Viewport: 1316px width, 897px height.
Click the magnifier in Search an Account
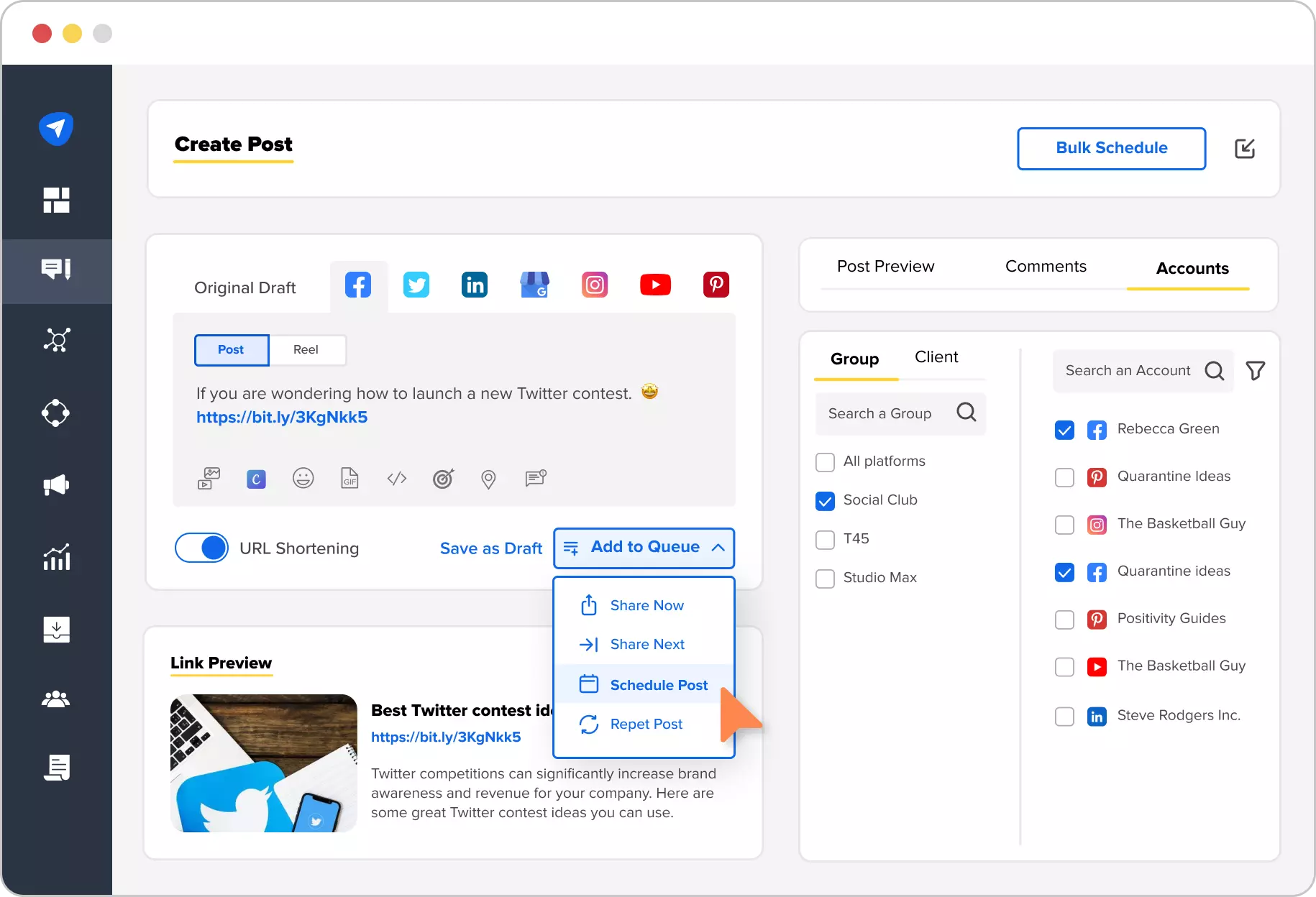(x=1215, y=371)
